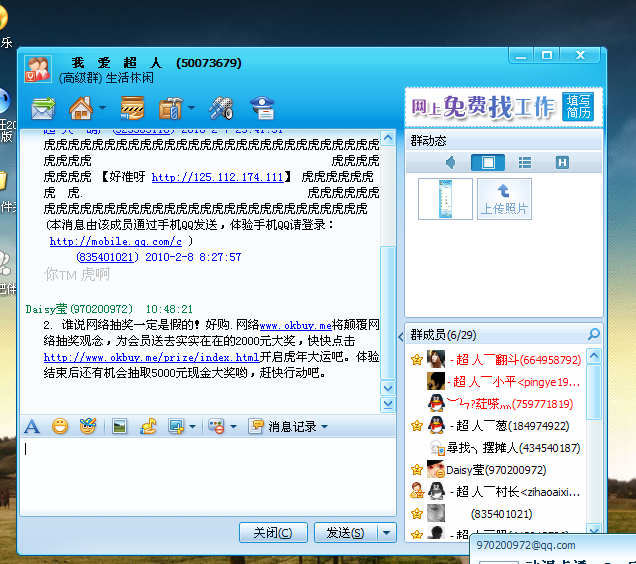The image size is (636, 564).
Task: Click chat scrollbar up arrow
Action: point(388,138)
